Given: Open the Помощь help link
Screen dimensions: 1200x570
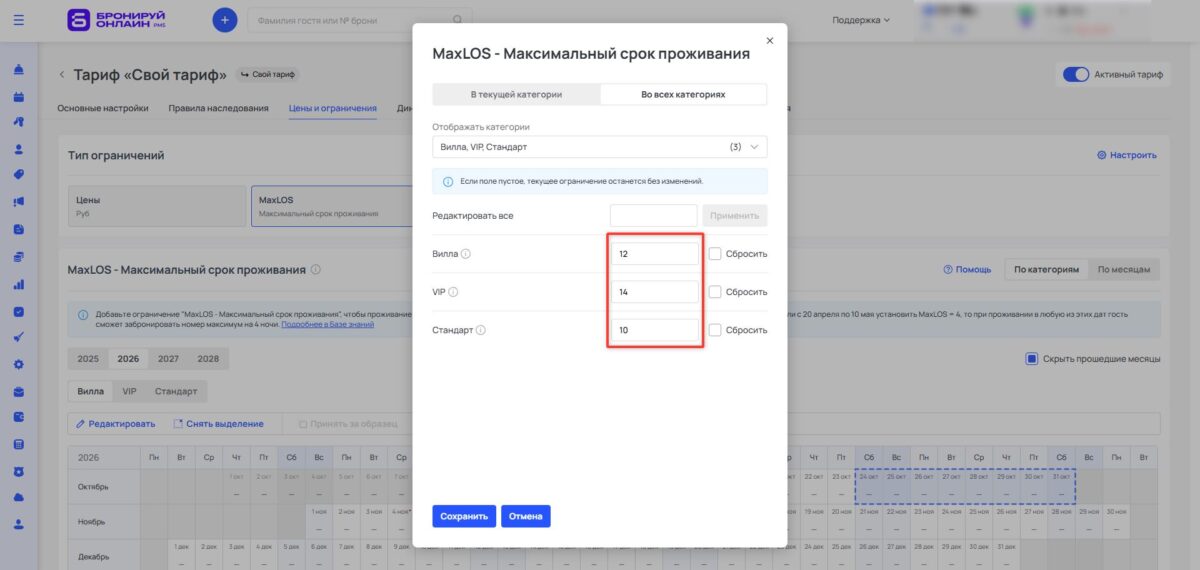Looking at the screenshot, I should click(x=967, y=270).
